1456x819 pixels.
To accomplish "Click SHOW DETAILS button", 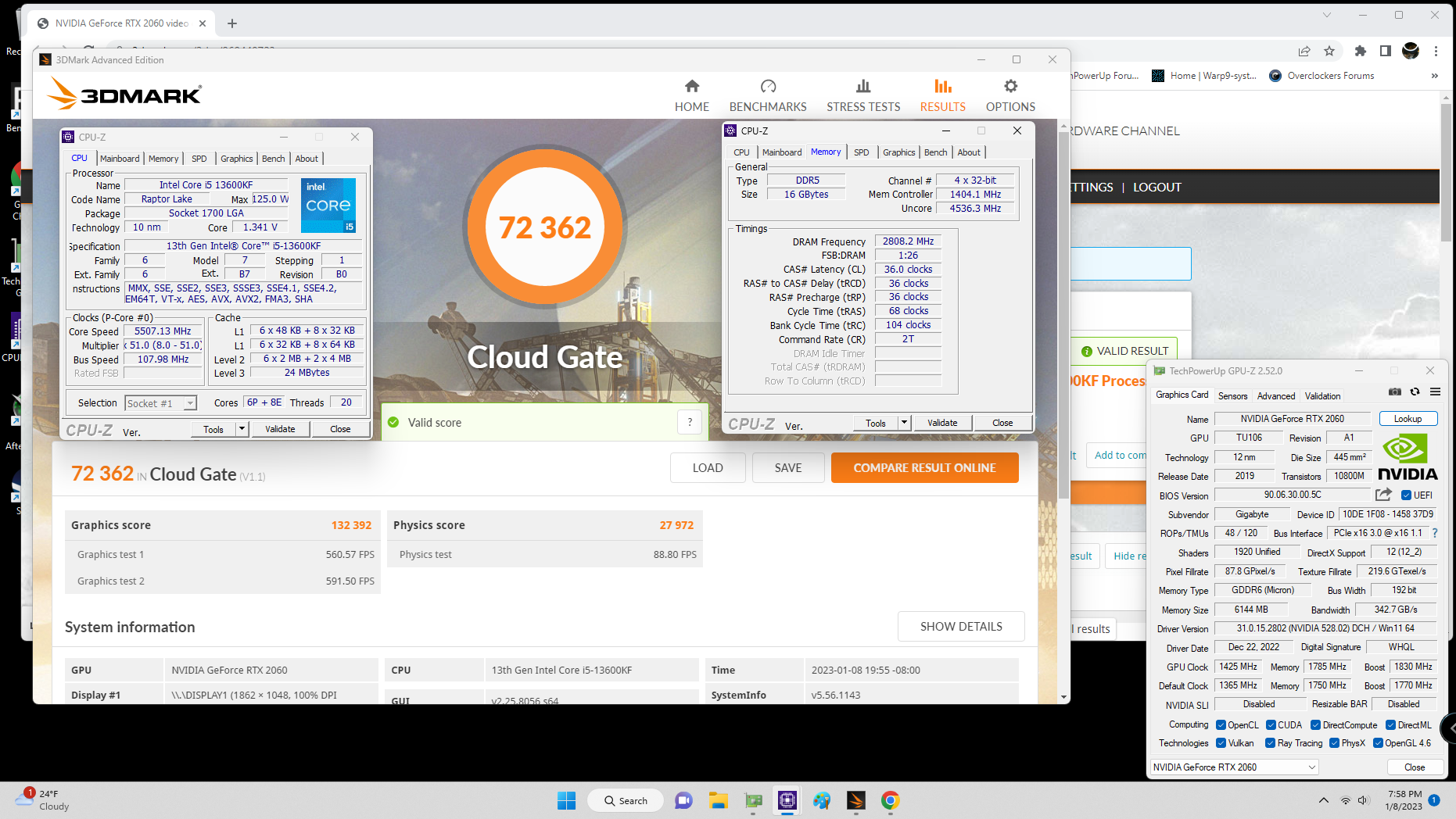I will [x=961, y=626].
